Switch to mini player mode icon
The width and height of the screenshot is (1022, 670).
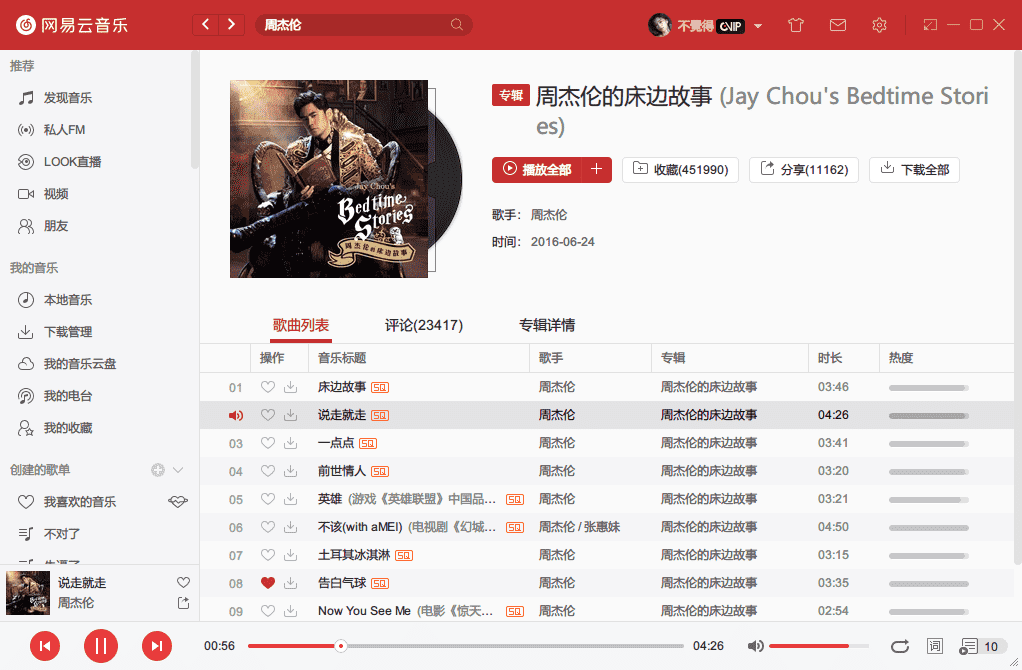[x=930, y=25]
